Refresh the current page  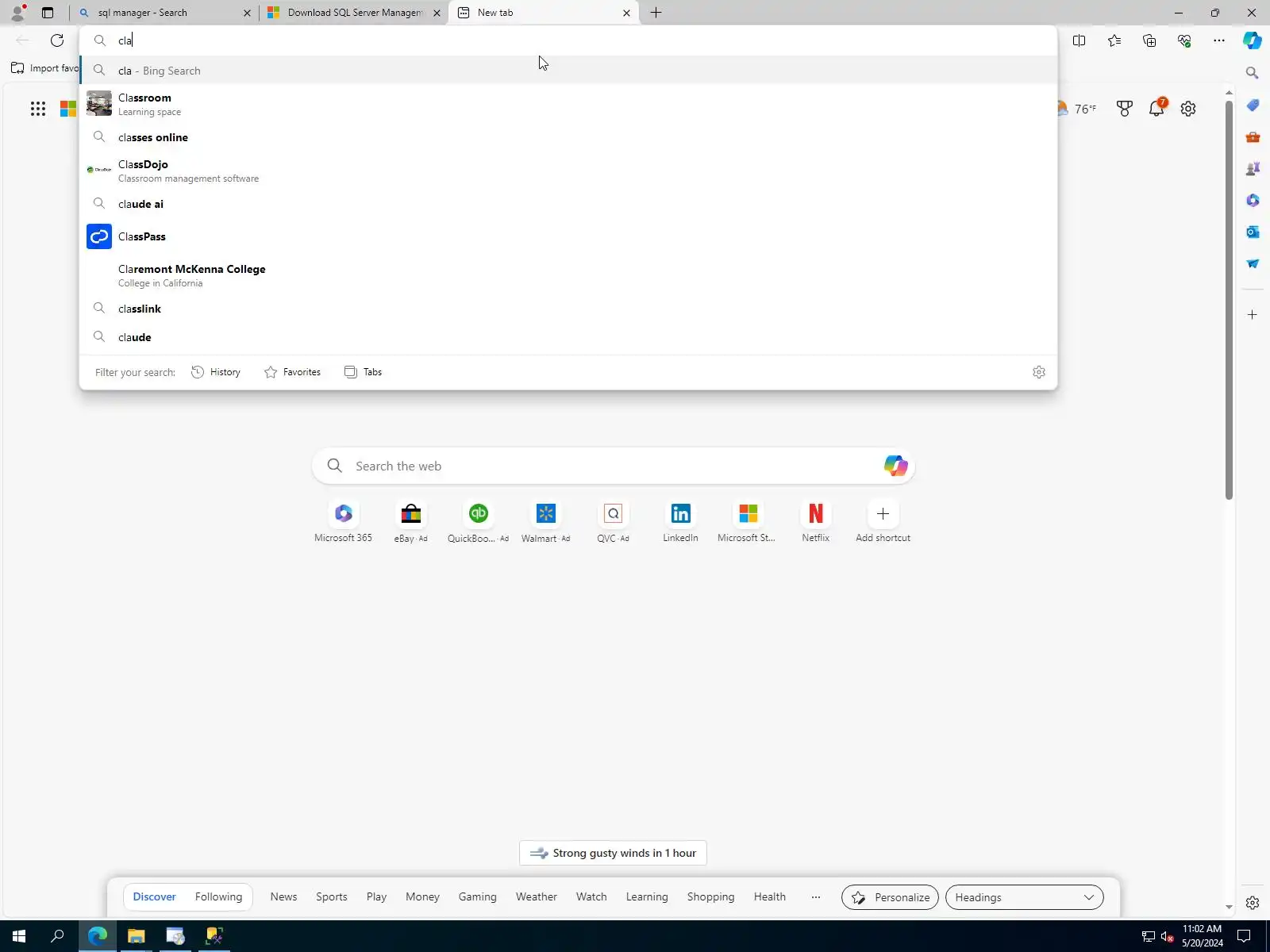pyautogui.click(x=57, y=40)
